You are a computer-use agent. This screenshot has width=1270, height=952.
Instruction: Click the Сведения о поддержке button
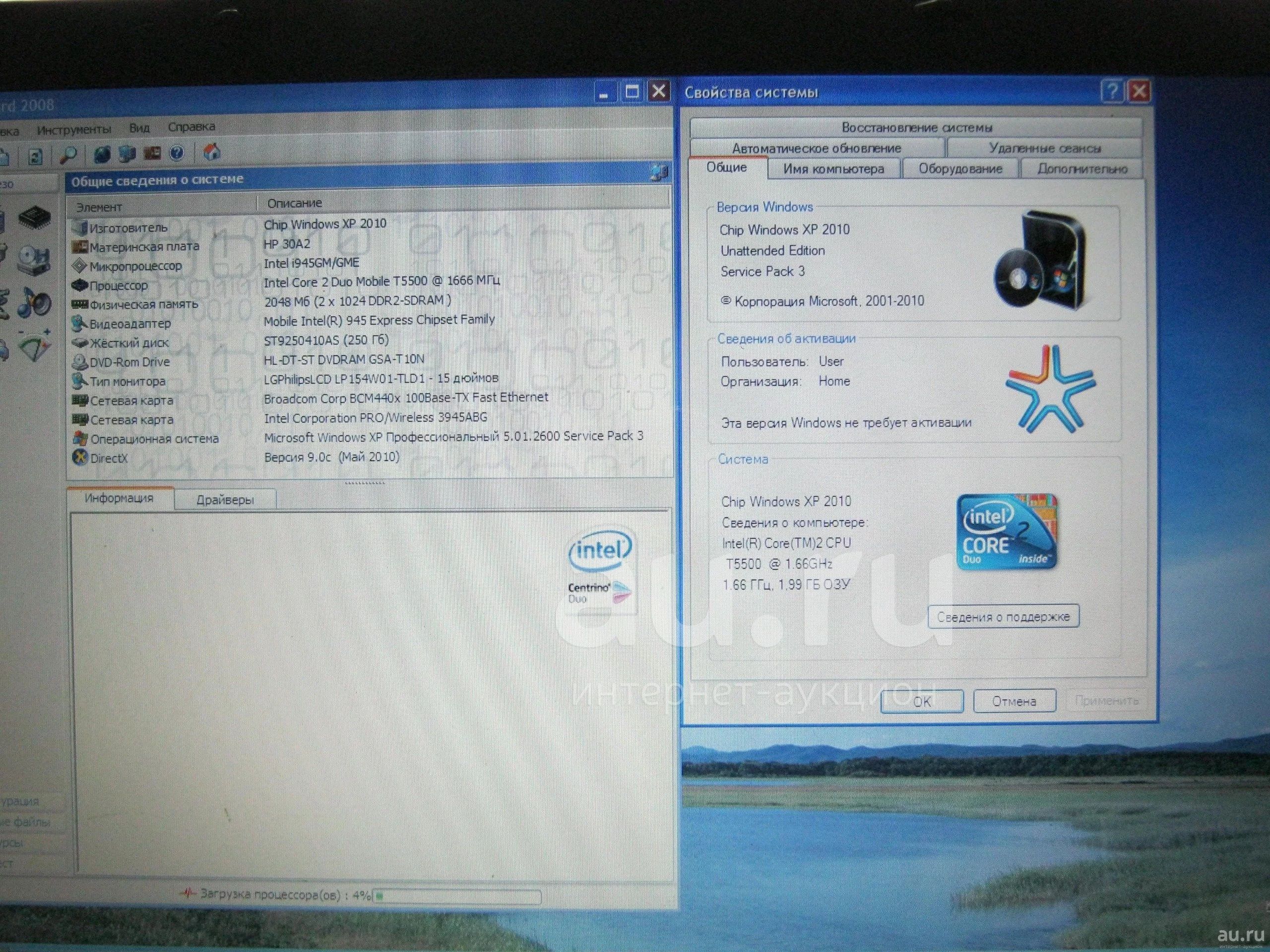(1003, 617)
